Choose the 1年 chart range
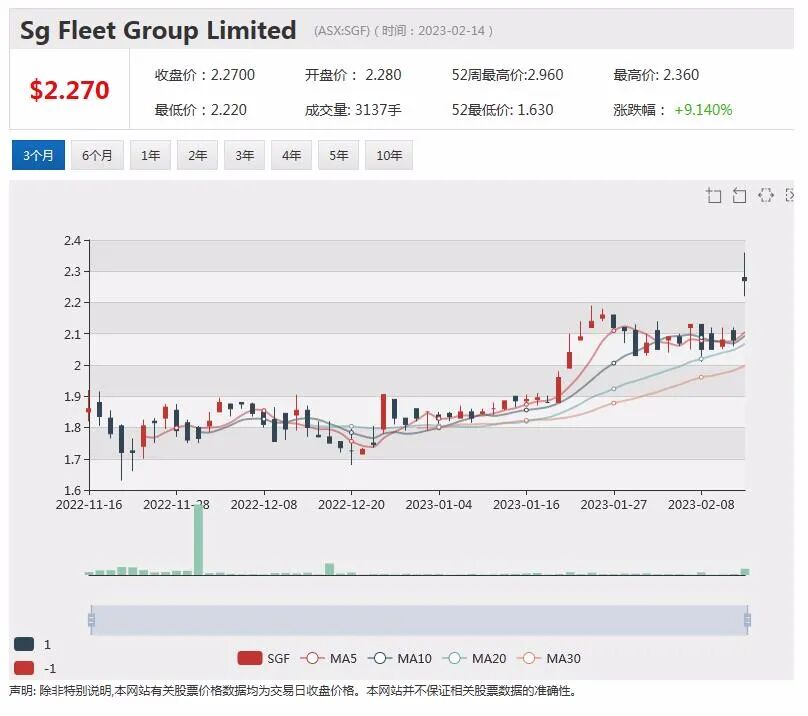 point(150,155)
